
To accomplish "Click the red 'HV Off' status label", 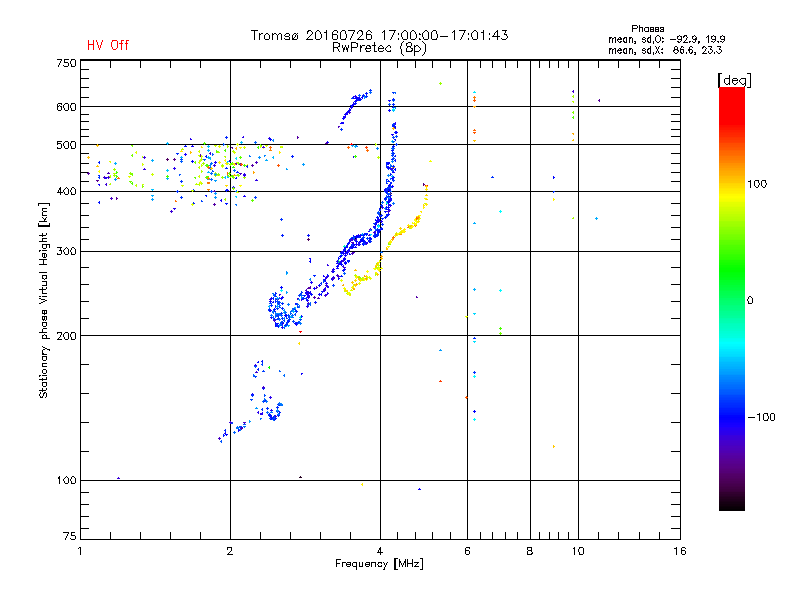I will coord(108,45).
